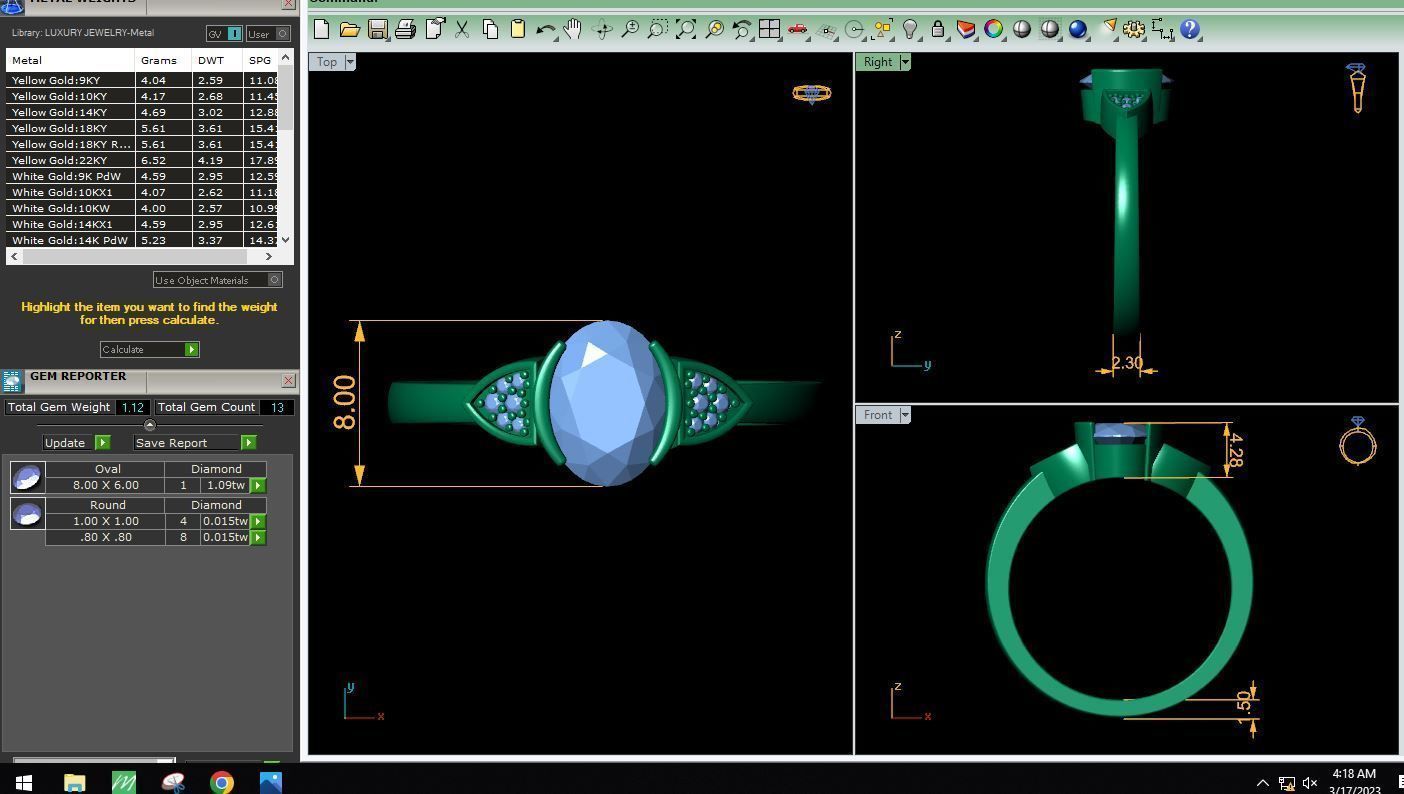The width and height of the screenshot is (1404, 794).
Task: Click the metal table scroll right arrow
Action: 268,257
